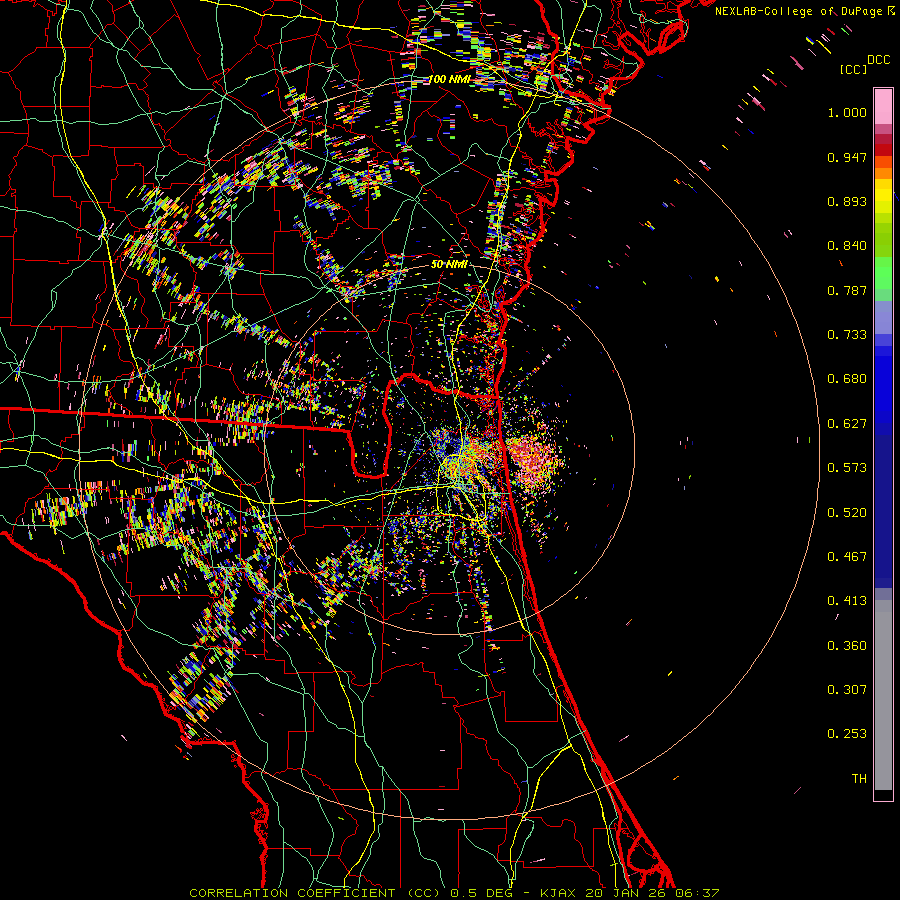Screen dimensions: 900x900
Task: Click the NEXLAB-College of DuPage credit text
Action: (x=798, y=11)
